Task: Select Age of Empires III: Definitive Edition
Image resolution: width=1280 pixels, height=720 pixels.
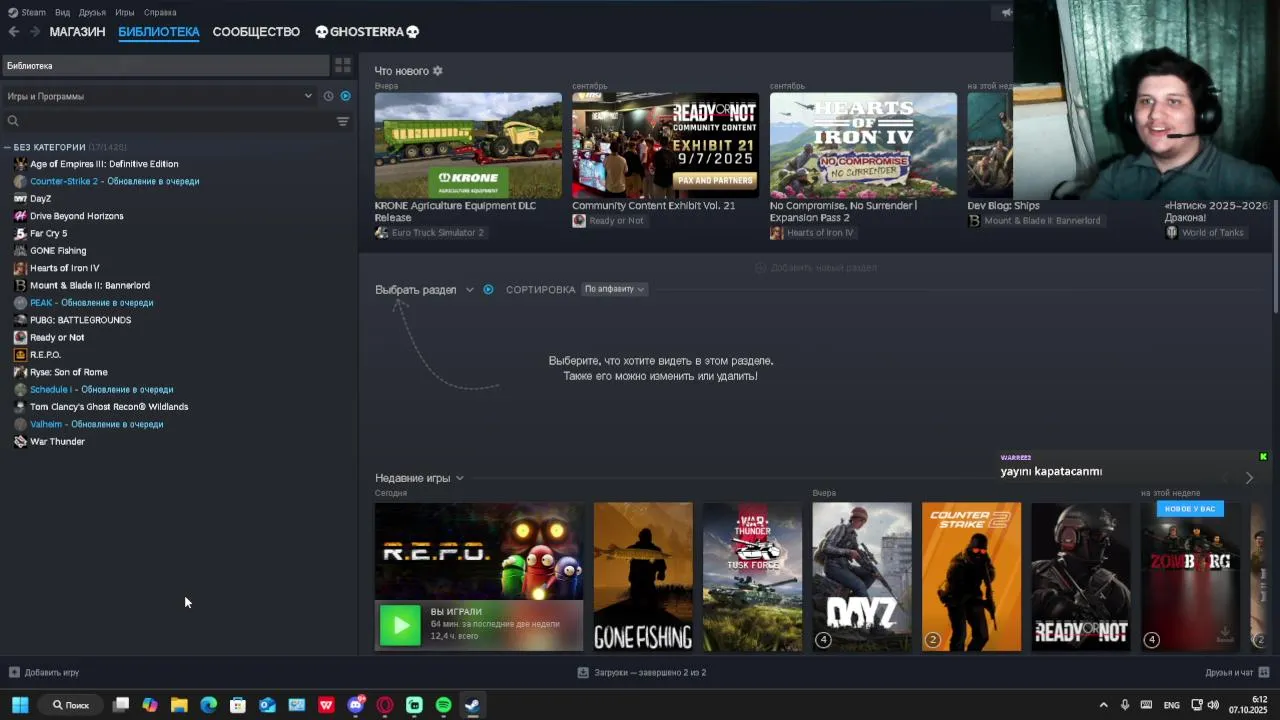Action: [x=104, y=164]
